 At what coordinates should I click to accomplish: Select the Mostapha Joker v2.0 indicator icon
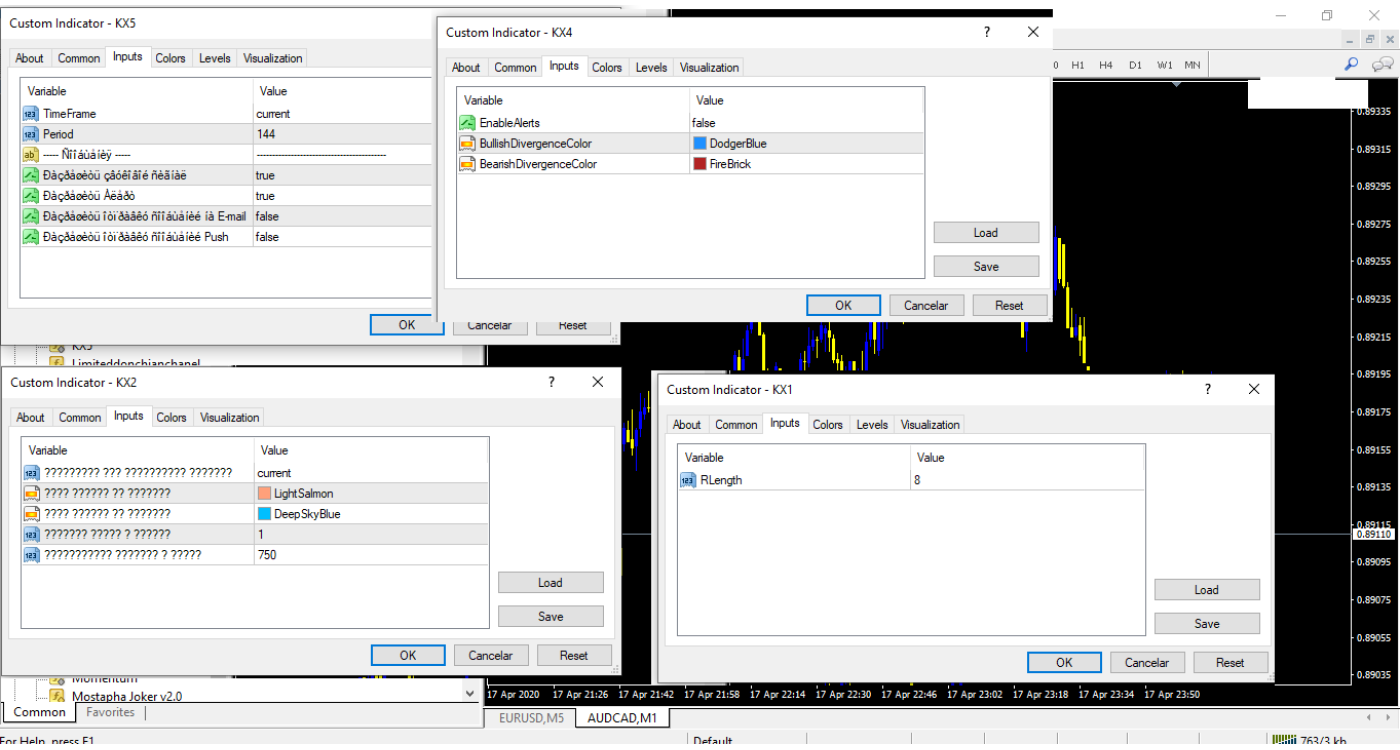tap(58, 696)
